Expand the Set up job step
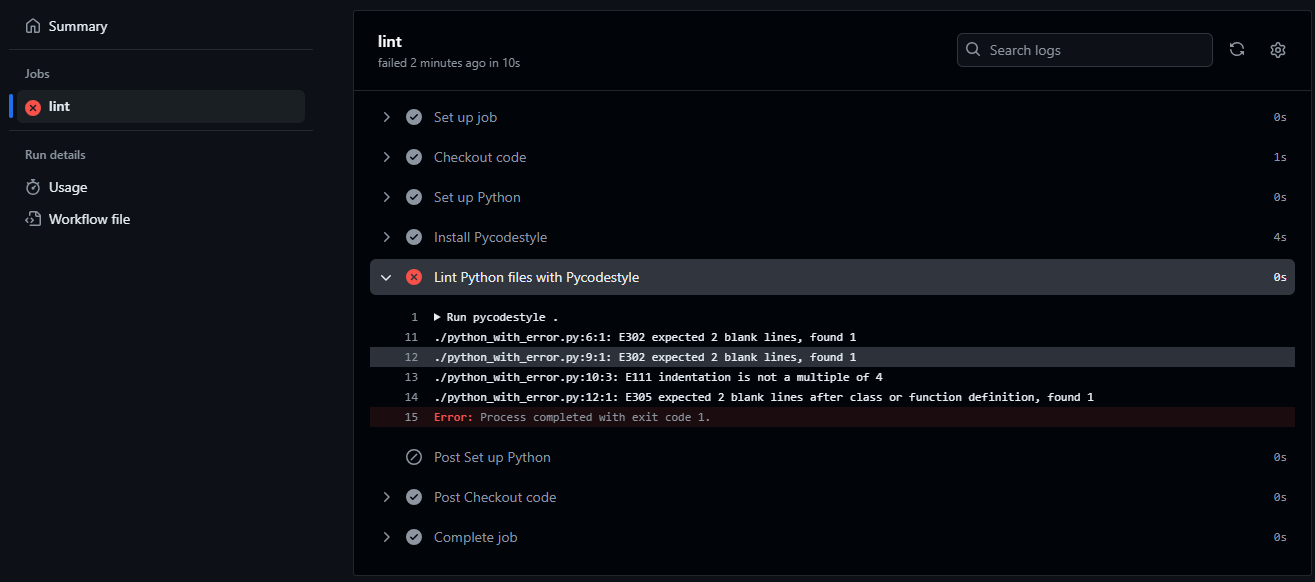The image size is (1315, 582). coord(387,117)
